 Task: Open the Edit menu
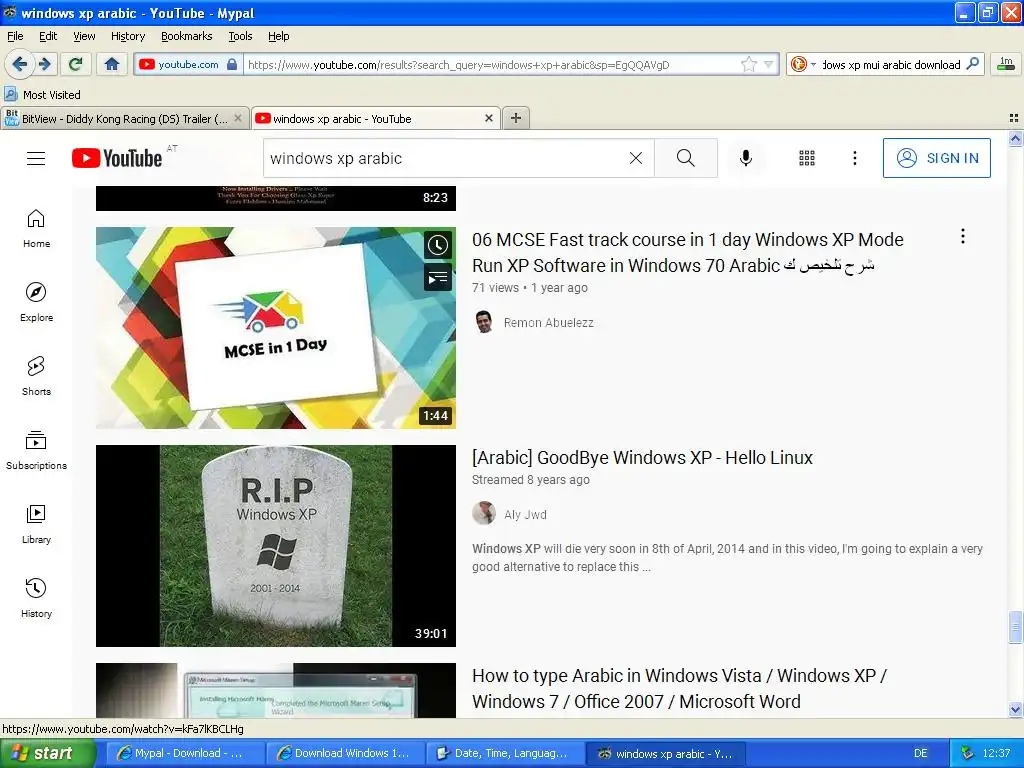pyautogui.click(x=48, y=36)
